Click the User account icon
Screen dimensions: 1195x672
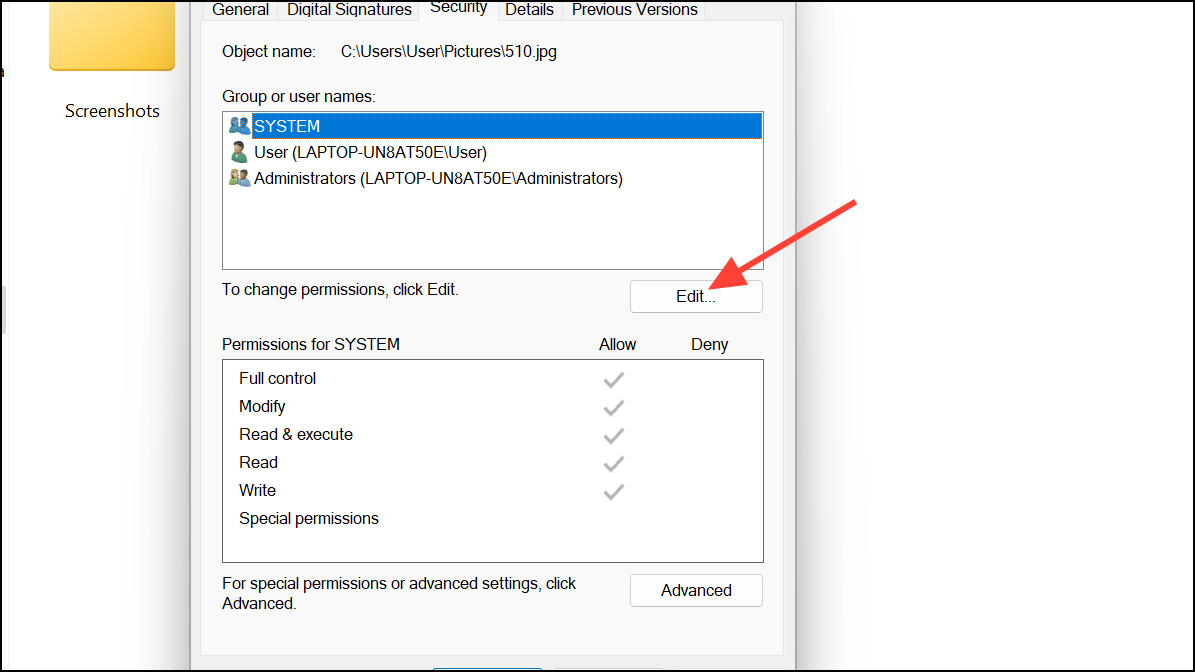tap(239, 152)
